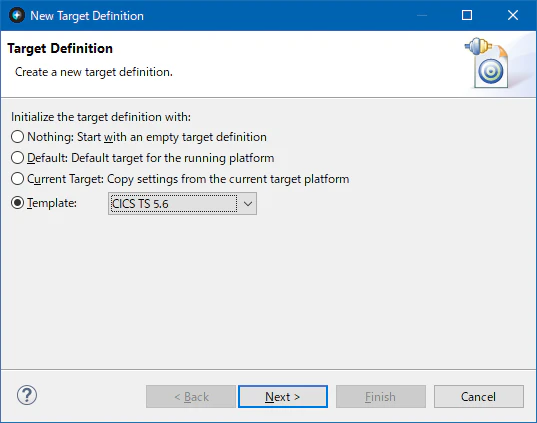Maximize the New Target Definition window

[467, 15]
